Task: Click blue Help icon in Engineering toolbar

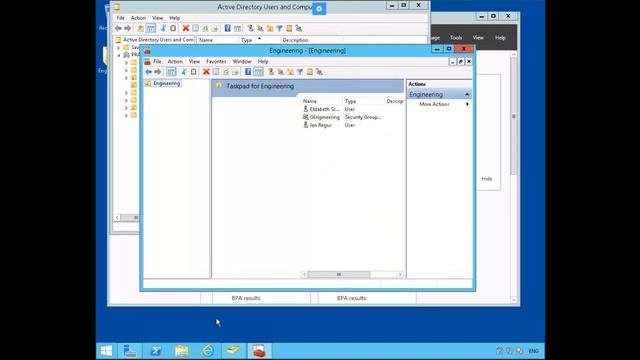Action: click(248, 72)
